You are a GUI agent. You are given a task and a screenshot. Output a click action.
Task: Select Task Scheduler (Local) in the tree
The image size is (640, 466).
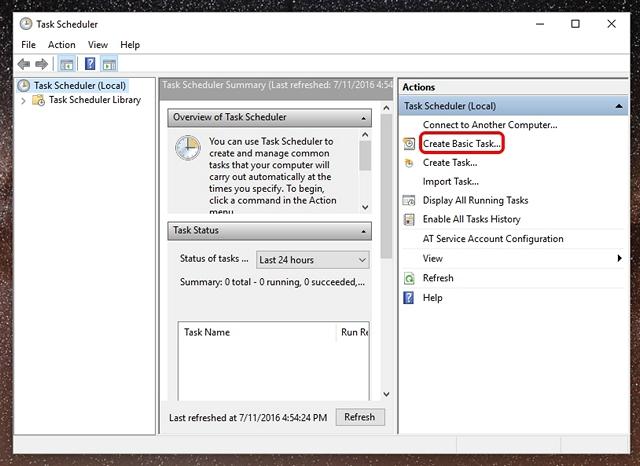80,86
